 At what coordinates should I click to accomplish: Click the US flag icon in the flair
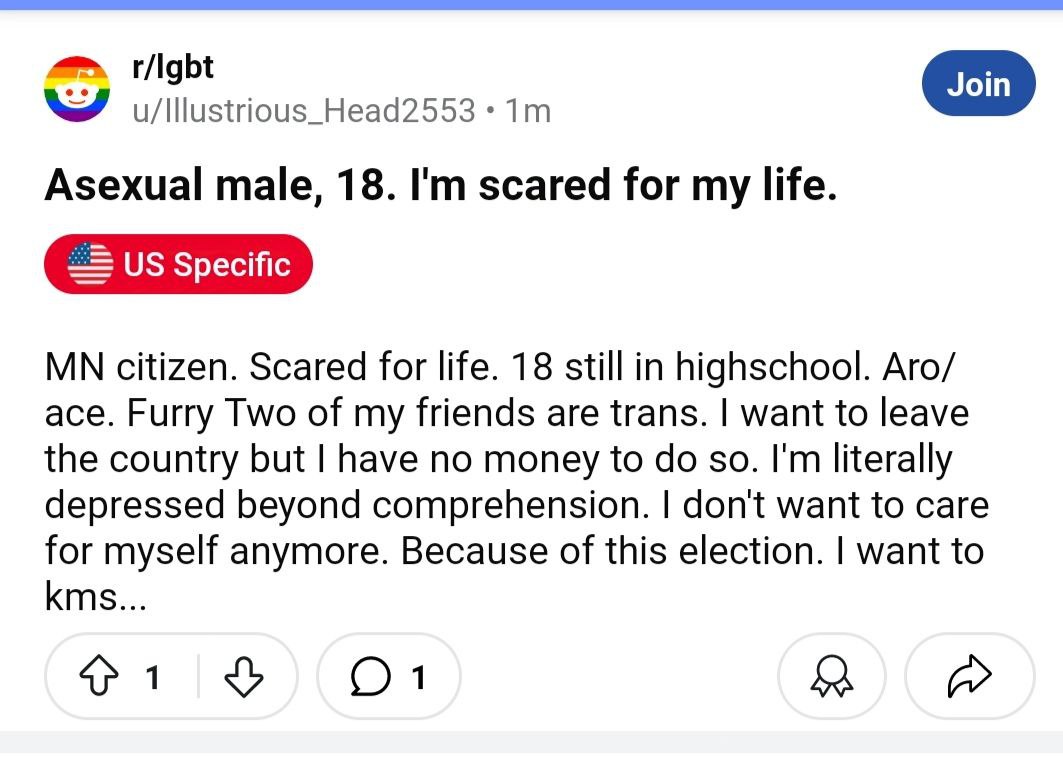90,264
